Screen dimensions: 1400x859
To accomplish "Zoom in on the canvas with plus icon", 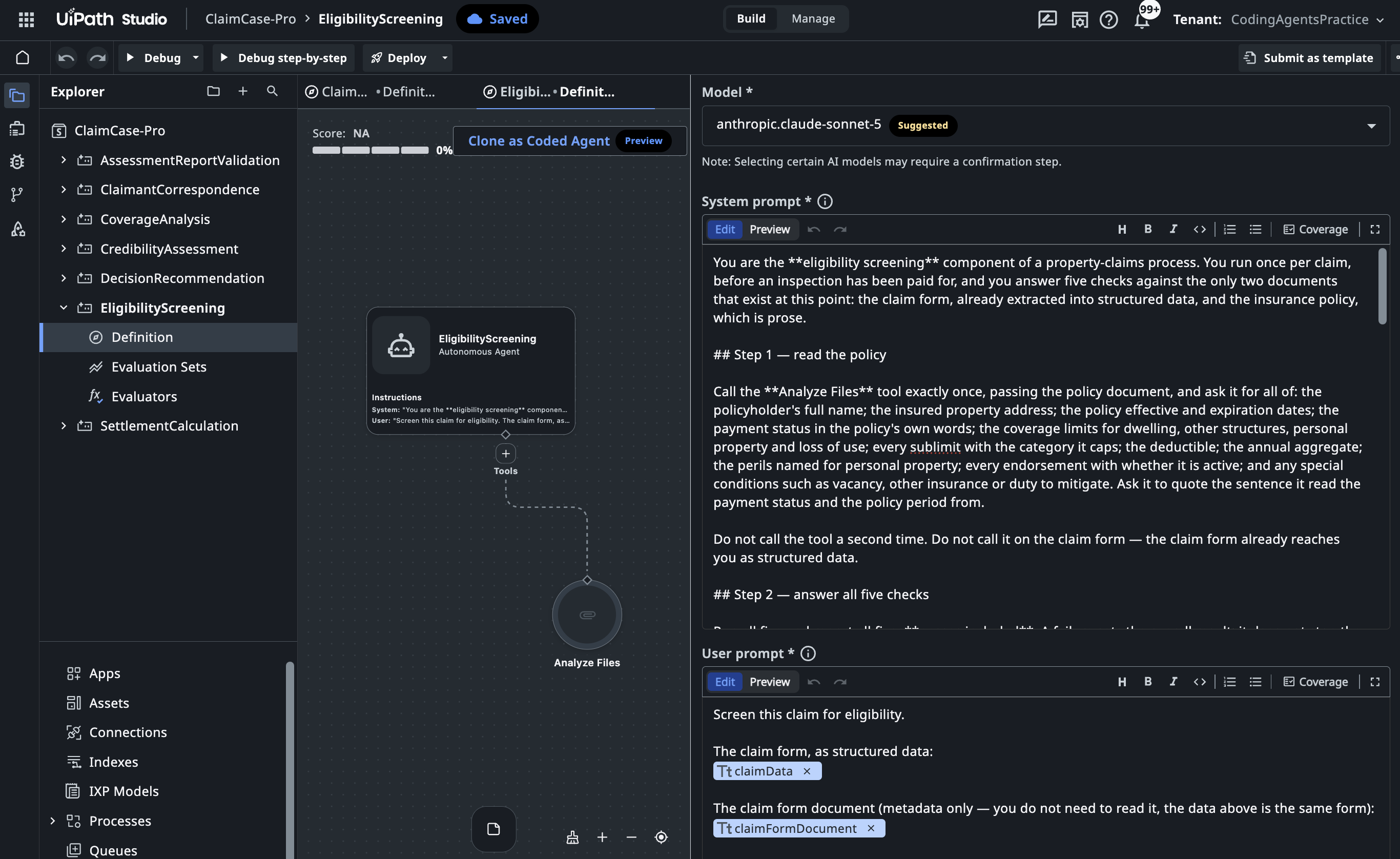I will 602,837.
